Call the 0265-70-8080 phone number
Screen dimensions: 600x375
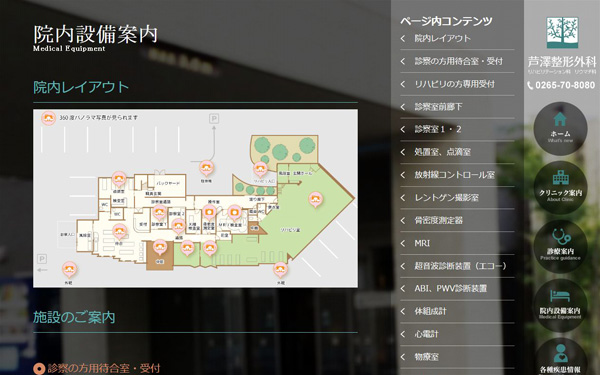(561, 85)
